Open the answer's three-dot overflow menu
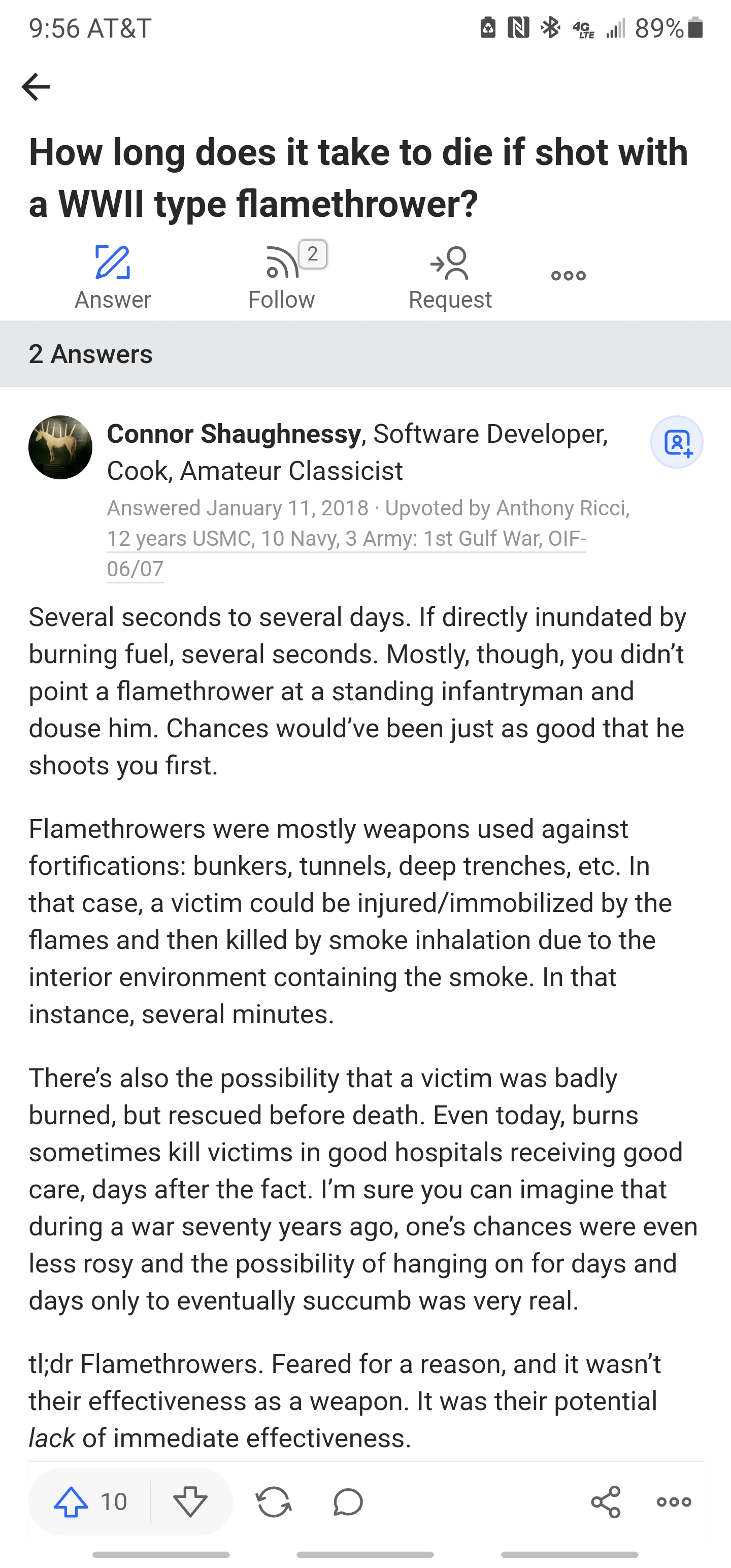The image size is (731, 1568). coord(674,1501)
